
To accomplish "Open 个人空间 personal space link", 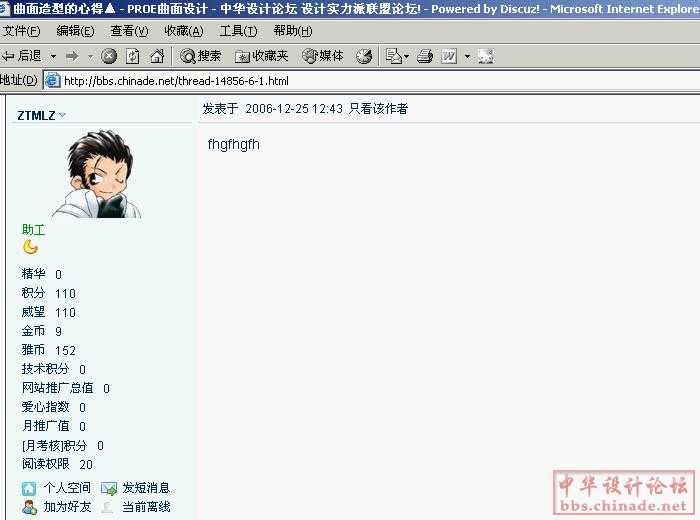I will click(66, 488).
